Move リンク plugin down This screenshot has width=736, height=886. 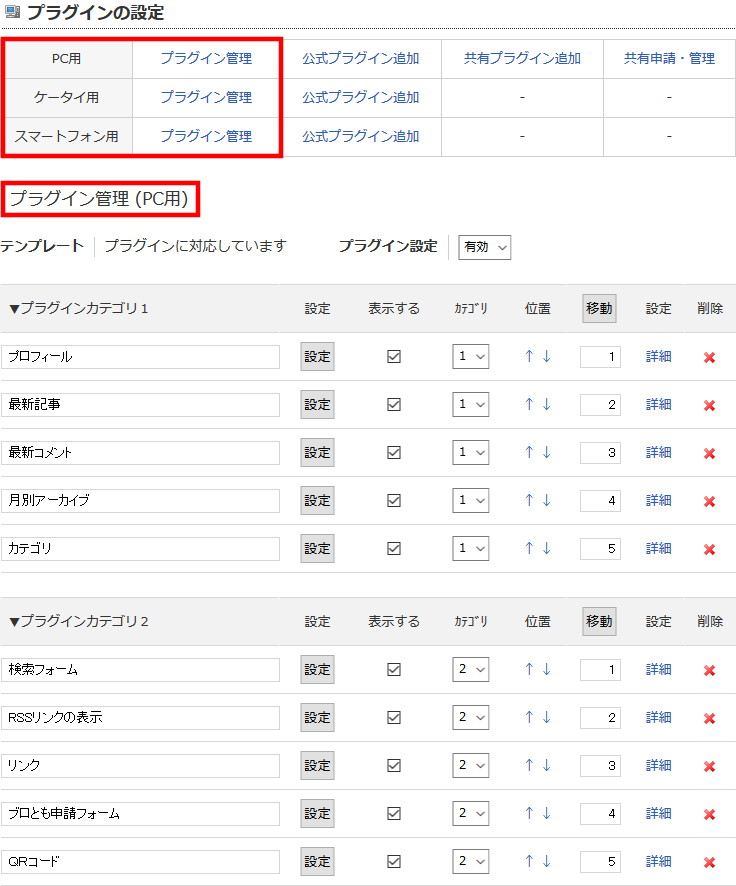pos(546,765)
